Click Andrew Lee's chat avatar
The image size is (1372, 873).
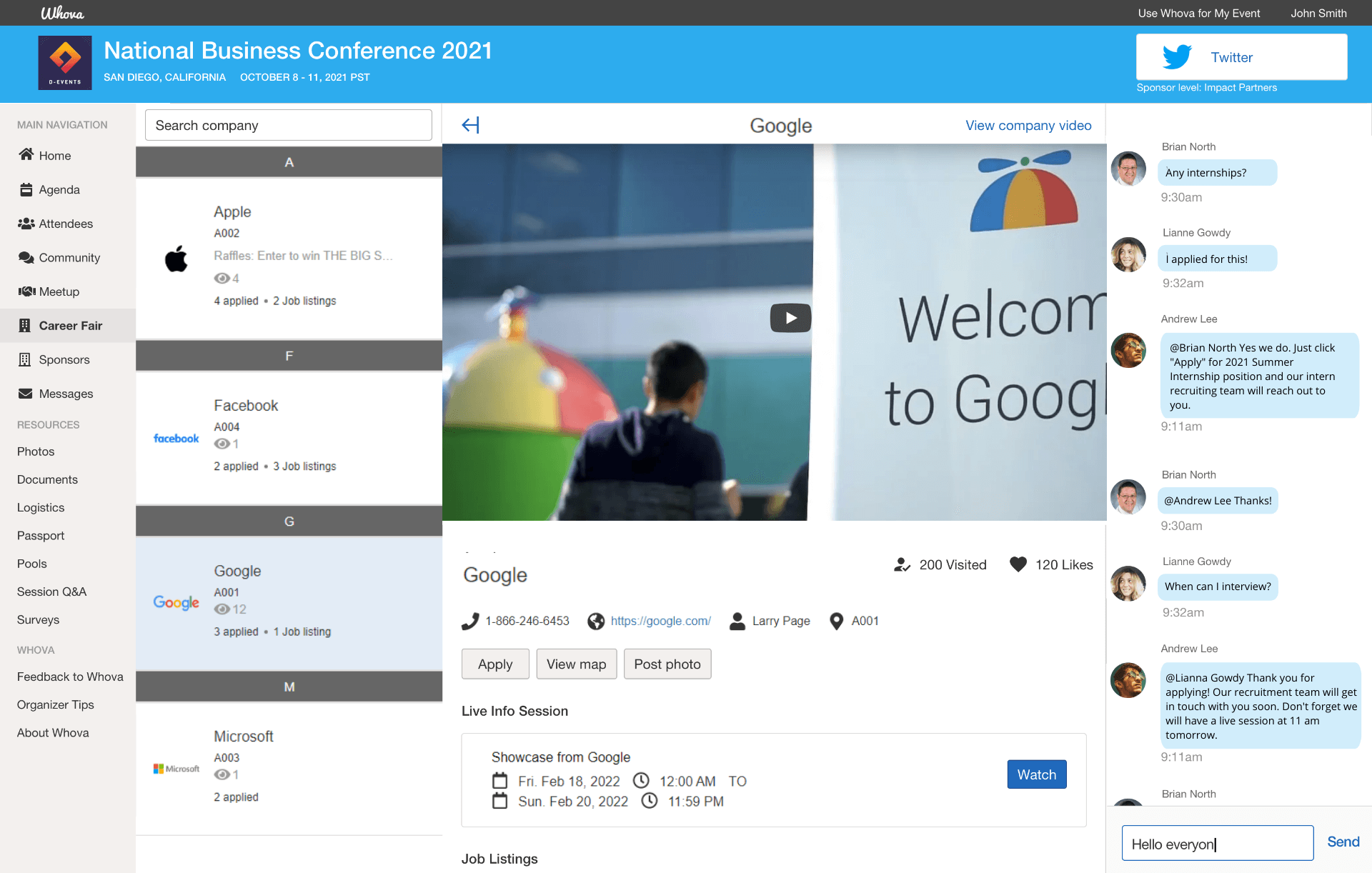(x=1128, y=351)
